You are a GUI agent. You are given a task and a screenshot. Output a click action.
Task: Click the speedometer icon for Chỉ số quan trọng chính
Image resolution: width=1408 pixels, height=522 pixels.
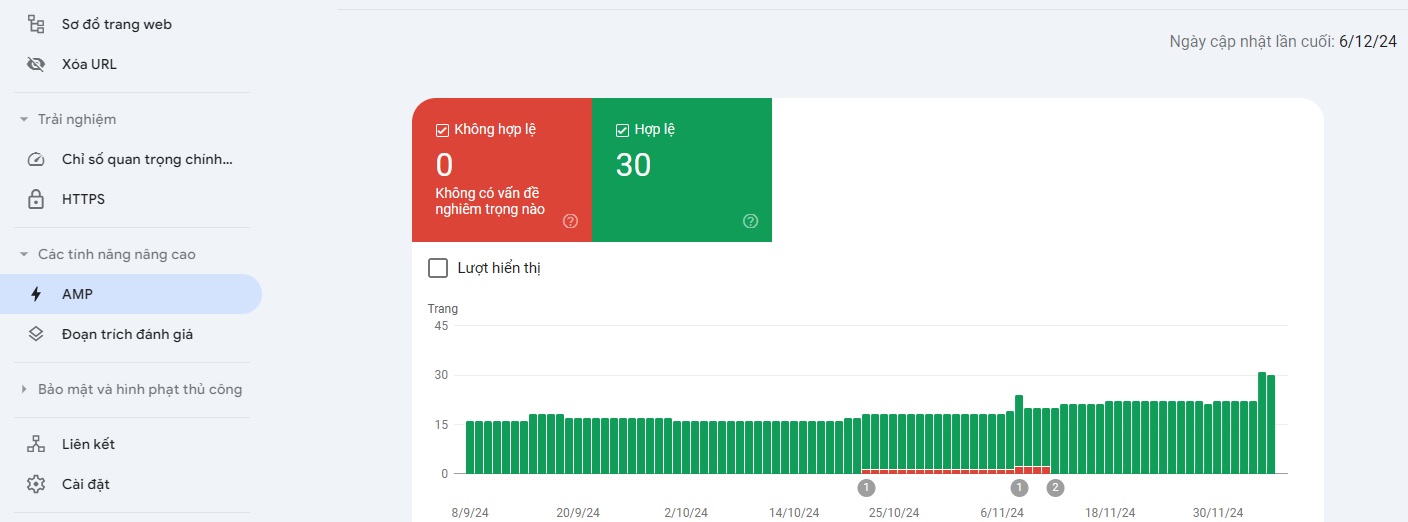(36, 159)
